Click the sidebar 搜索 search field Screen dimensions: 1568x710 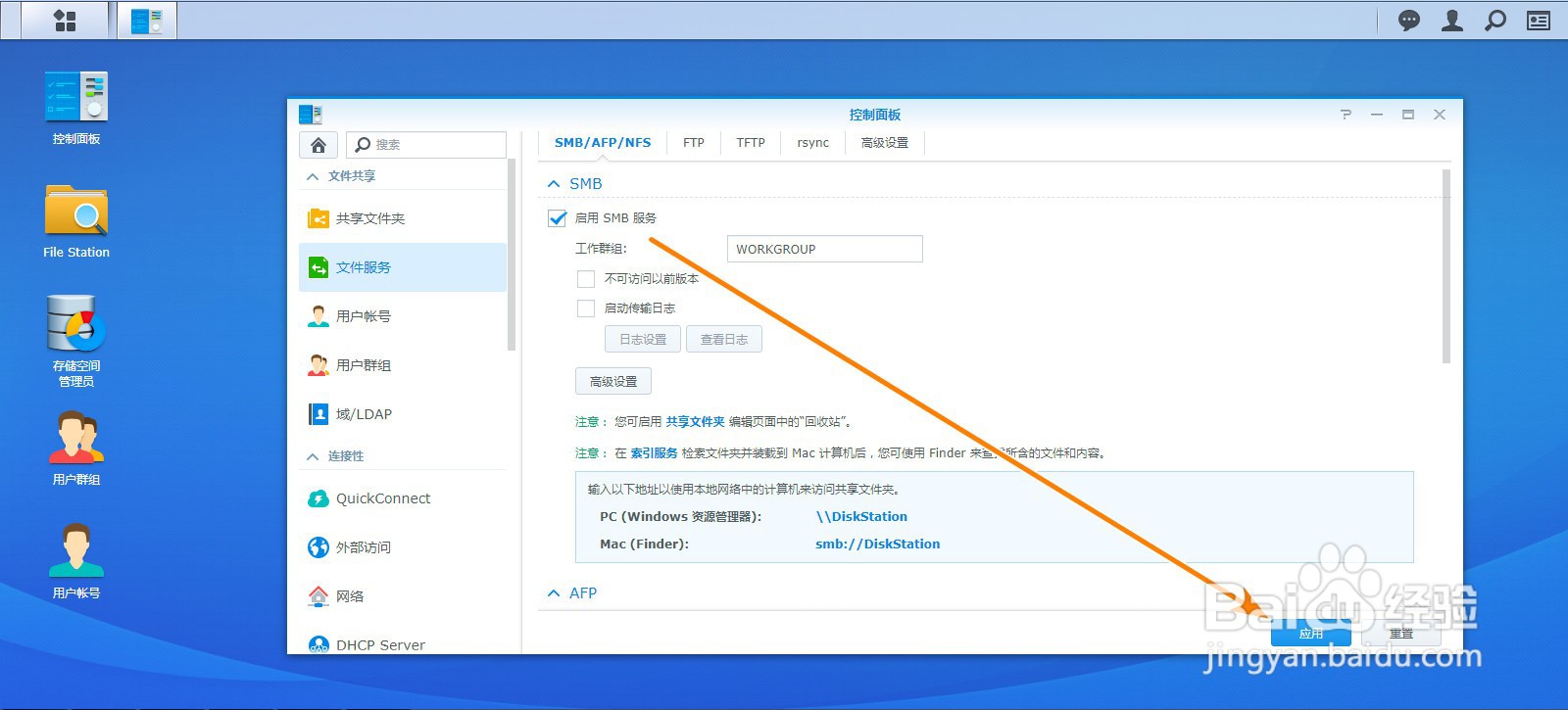pos(426,145)
